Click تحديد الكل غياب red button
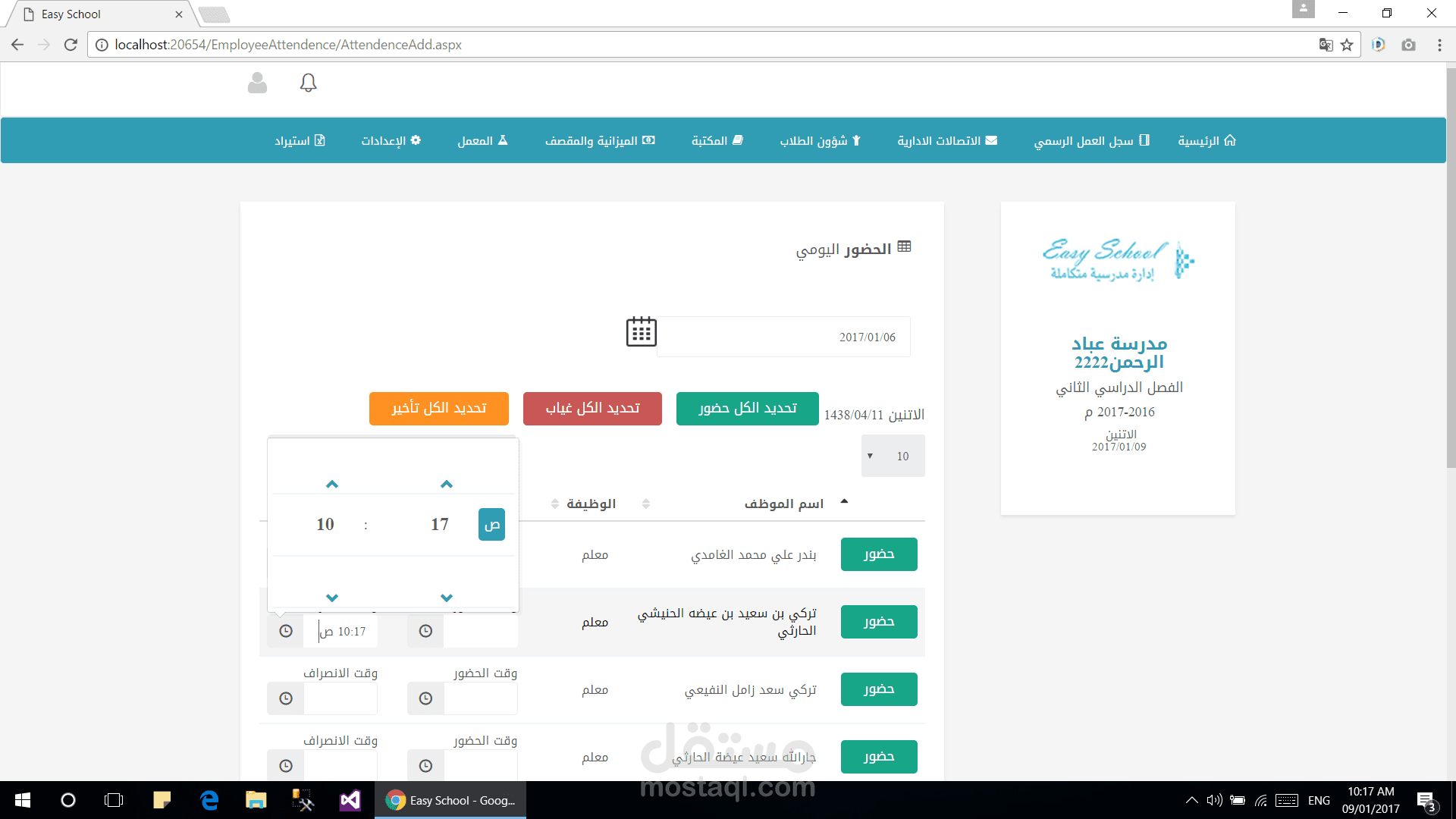 tap(592, 409)
